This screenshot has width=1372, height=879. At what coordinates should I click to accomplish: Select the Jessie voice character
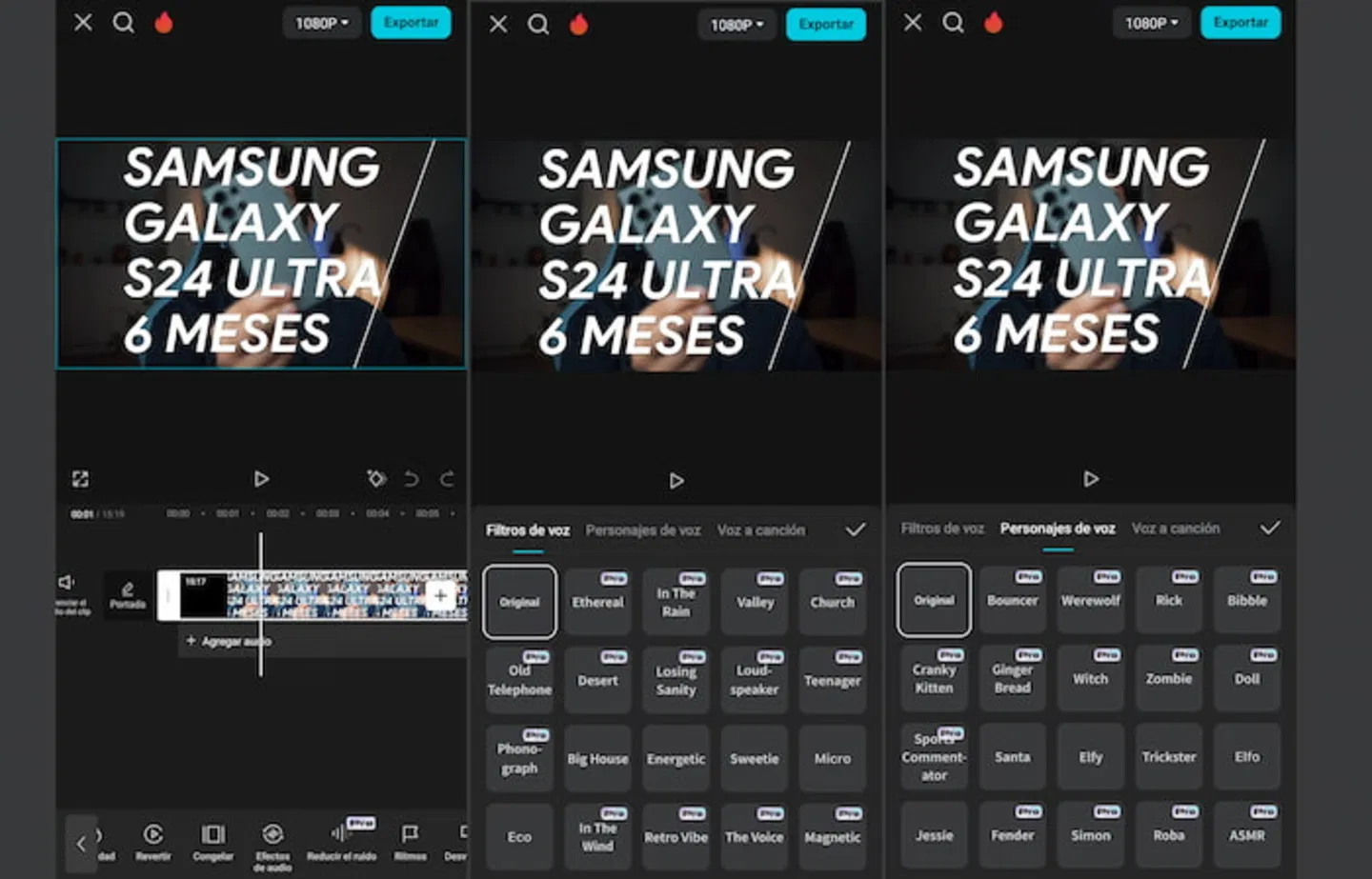(934, 835)
